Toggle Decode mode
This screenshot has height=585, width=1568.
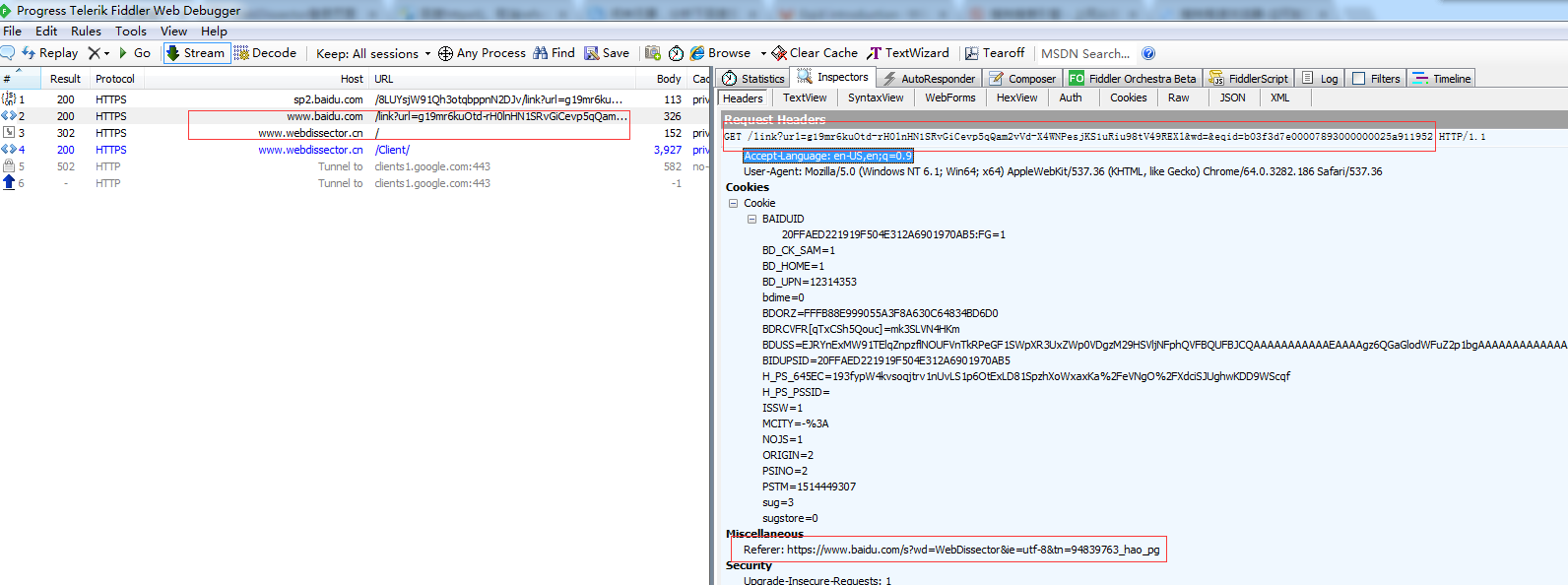[x=266, y=53]
